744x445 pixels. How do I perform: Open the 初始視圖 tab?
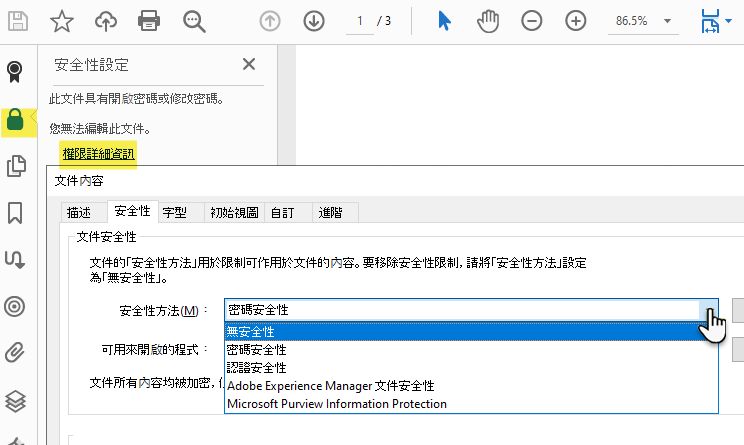[x=234, y=213]
